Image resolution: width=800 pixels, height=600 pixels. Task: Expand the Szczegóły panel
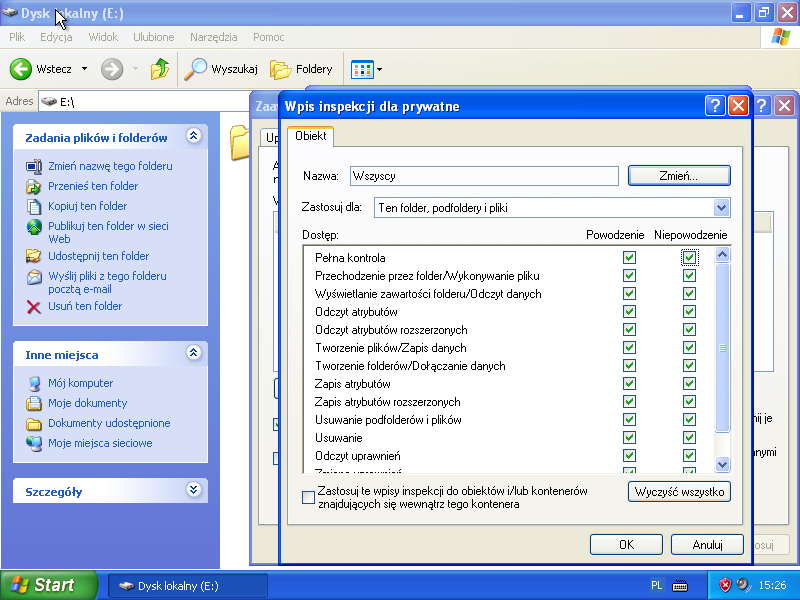(x=194, y=491)
